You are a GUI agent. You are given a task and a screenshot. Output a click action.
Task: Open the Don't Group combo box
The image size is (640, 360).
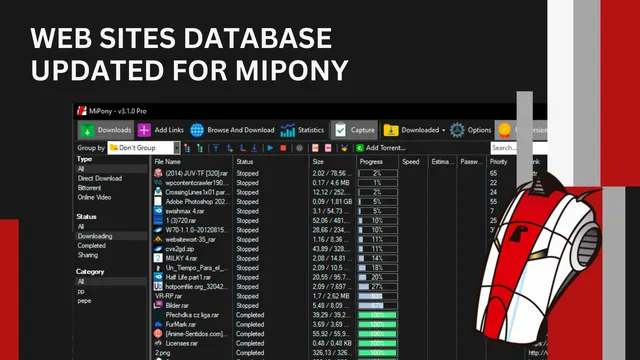pyautogui.click(x=144, y=148)
